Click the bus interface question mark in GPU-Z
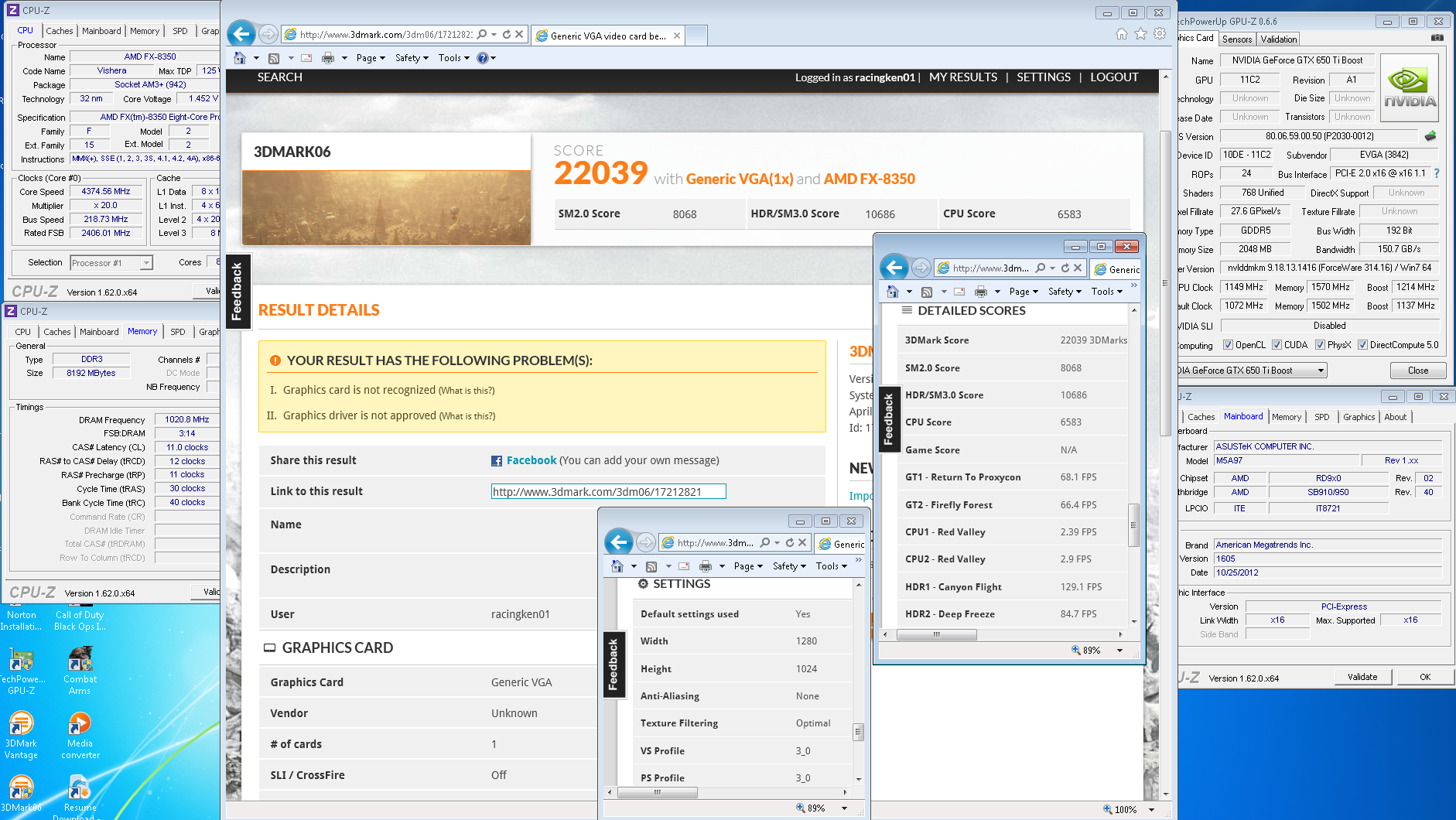Image resolution: width=1456 pixels, height=820 pixels. coord(1437,173)
